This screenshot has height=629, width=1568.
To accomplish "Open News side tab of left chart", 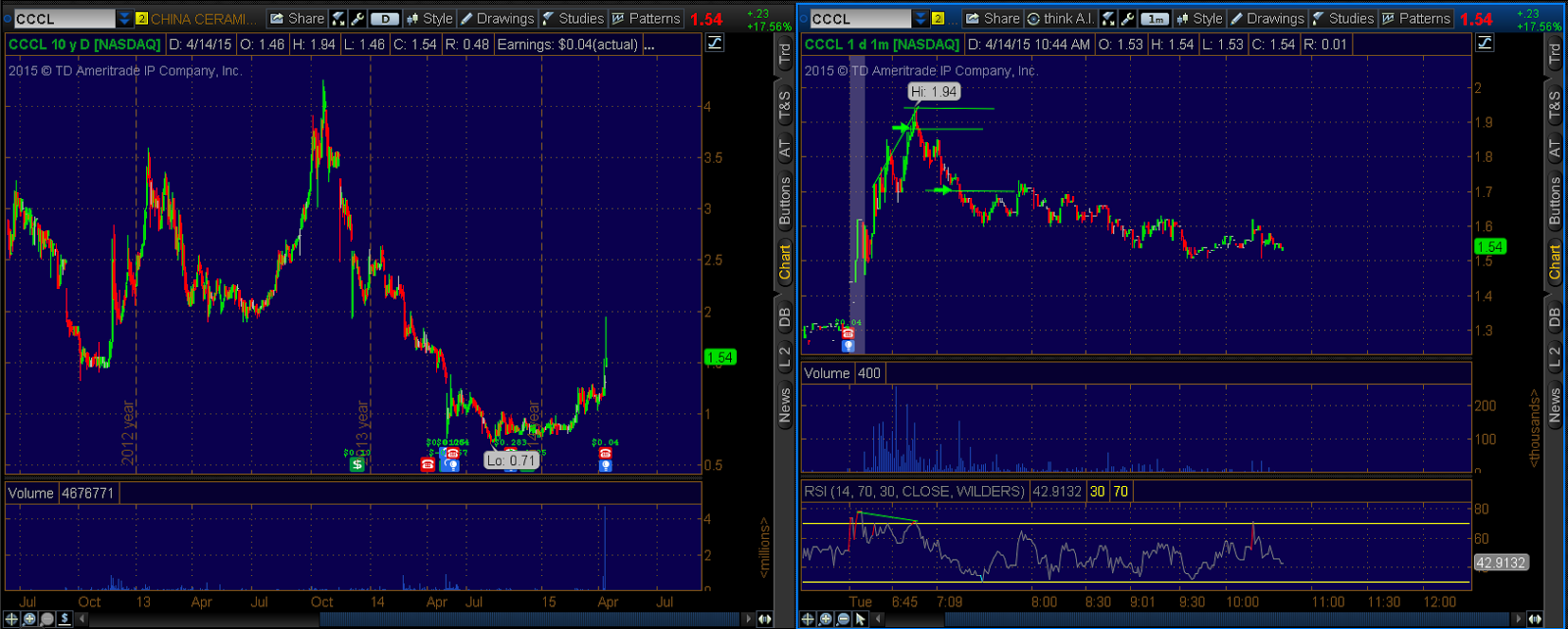I will [x=784, y=405].
